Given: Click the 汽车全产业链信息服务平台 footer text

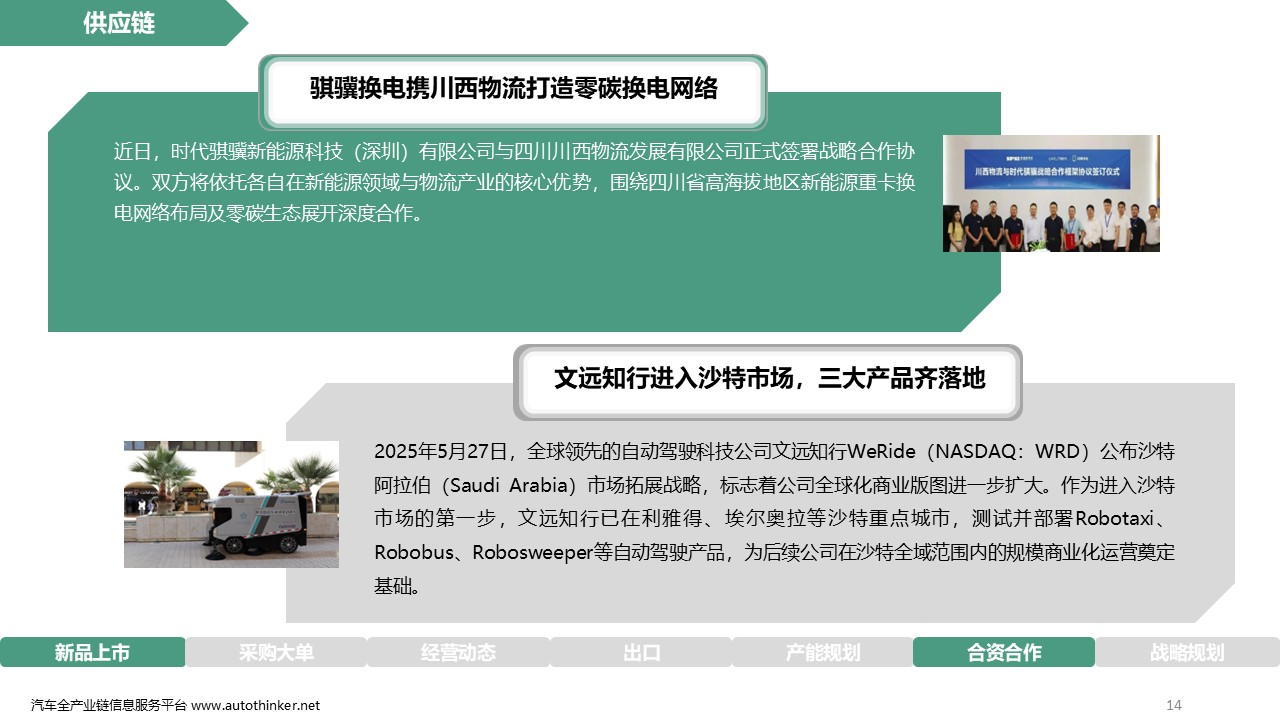Looking at the screenshot, I should click(x=109, y=705).
